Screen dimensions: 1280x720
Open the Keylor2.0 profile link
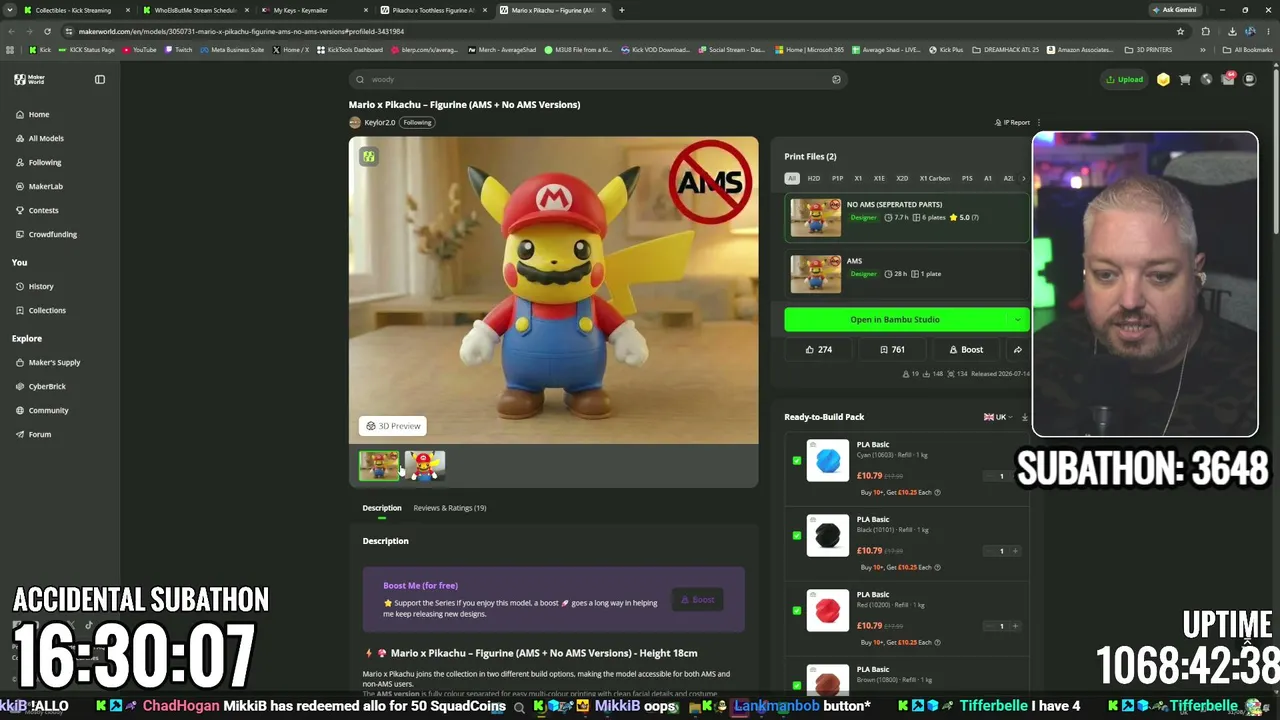(379, 122)
